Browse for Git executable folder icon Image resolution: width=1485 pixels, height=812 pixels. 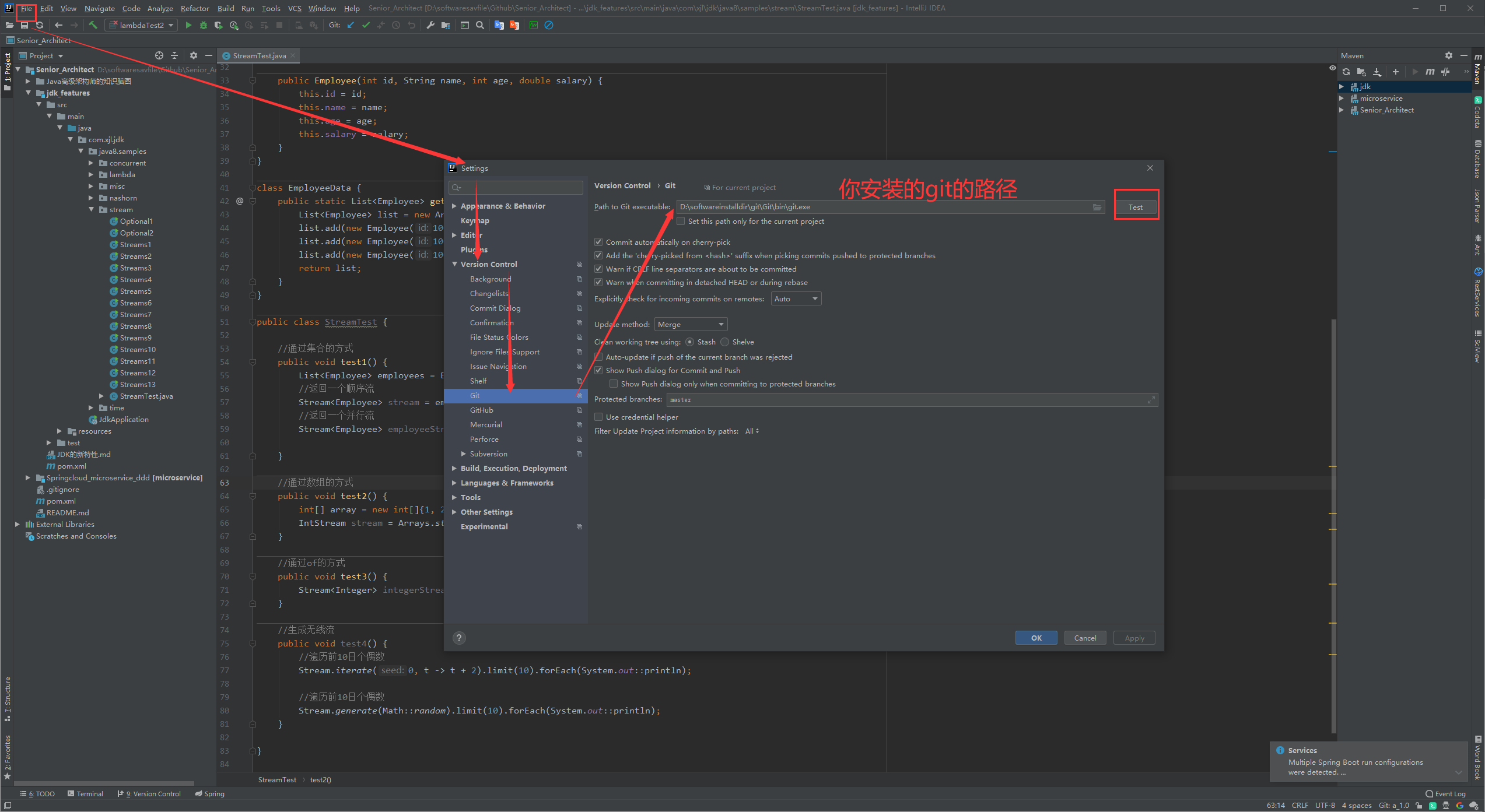coord(1097,207)
